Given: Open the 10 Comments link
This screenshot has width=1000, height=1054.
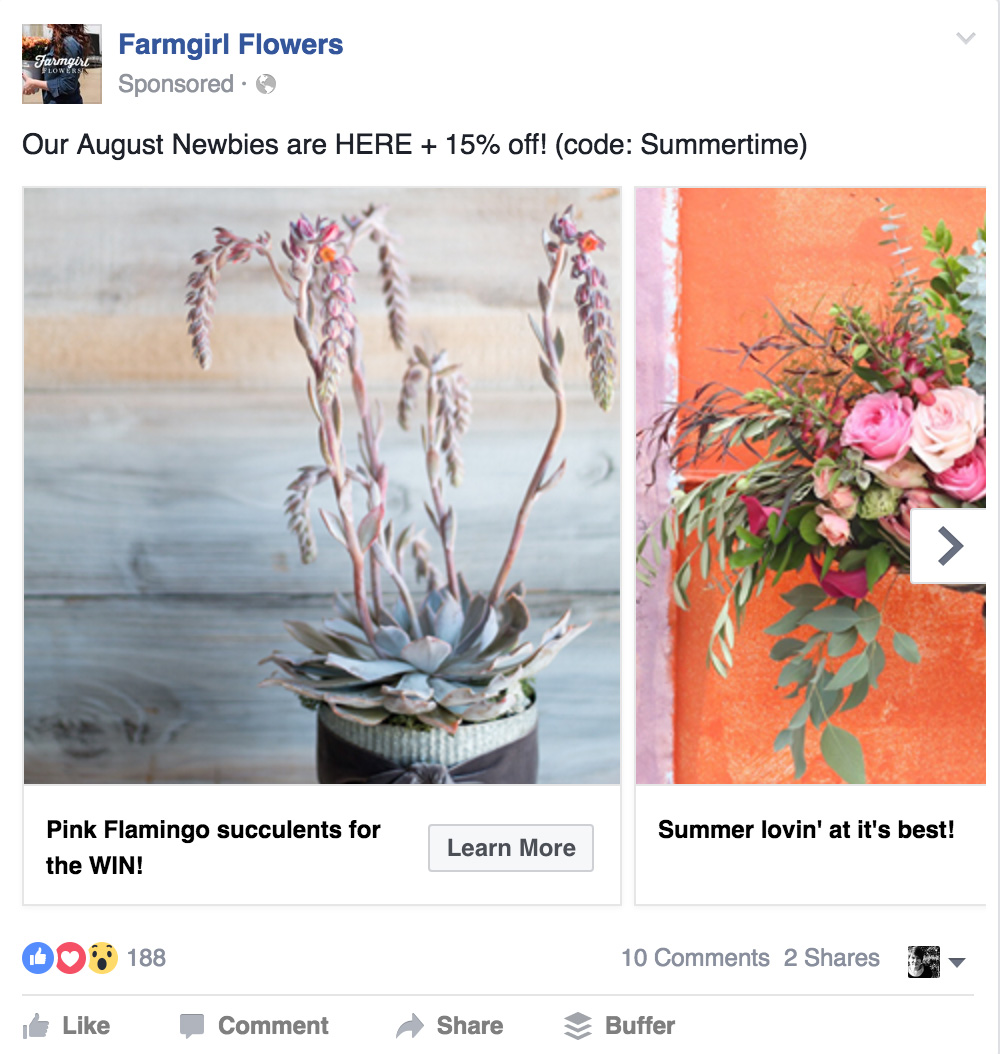Looking at the screenshot, I should tap(695, 958).
